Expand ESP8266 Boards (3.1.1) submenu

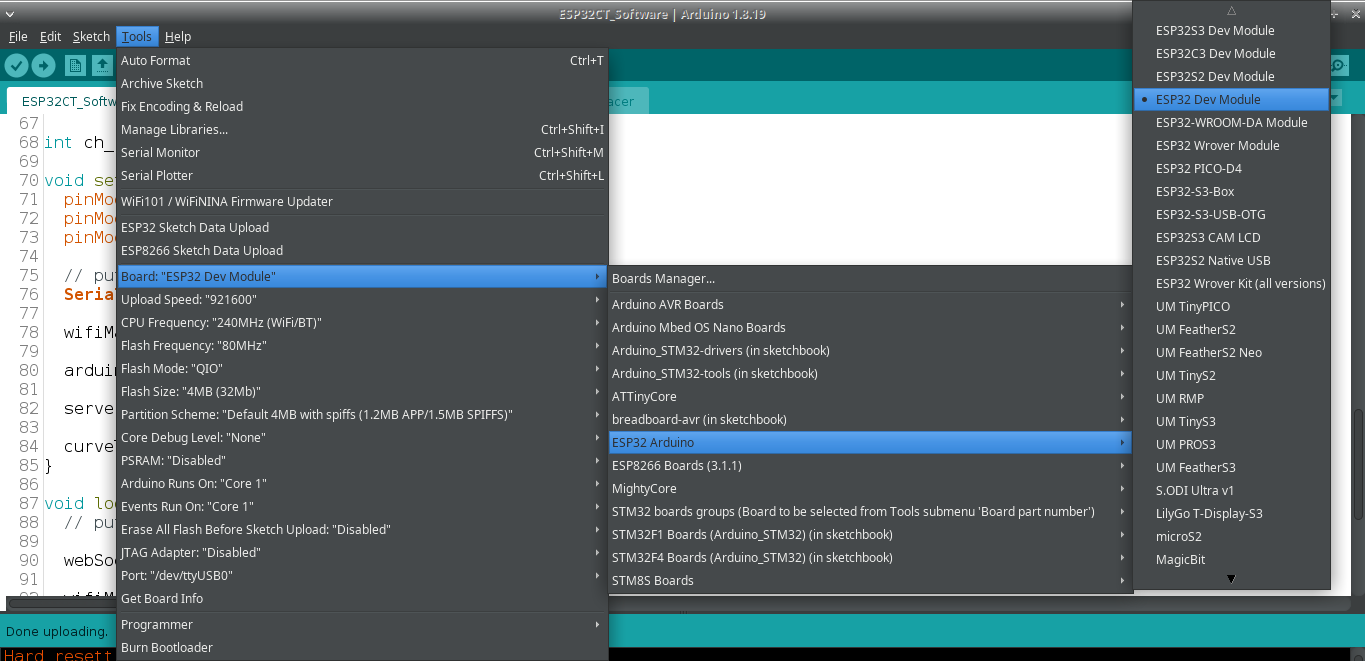pos(869,465)
